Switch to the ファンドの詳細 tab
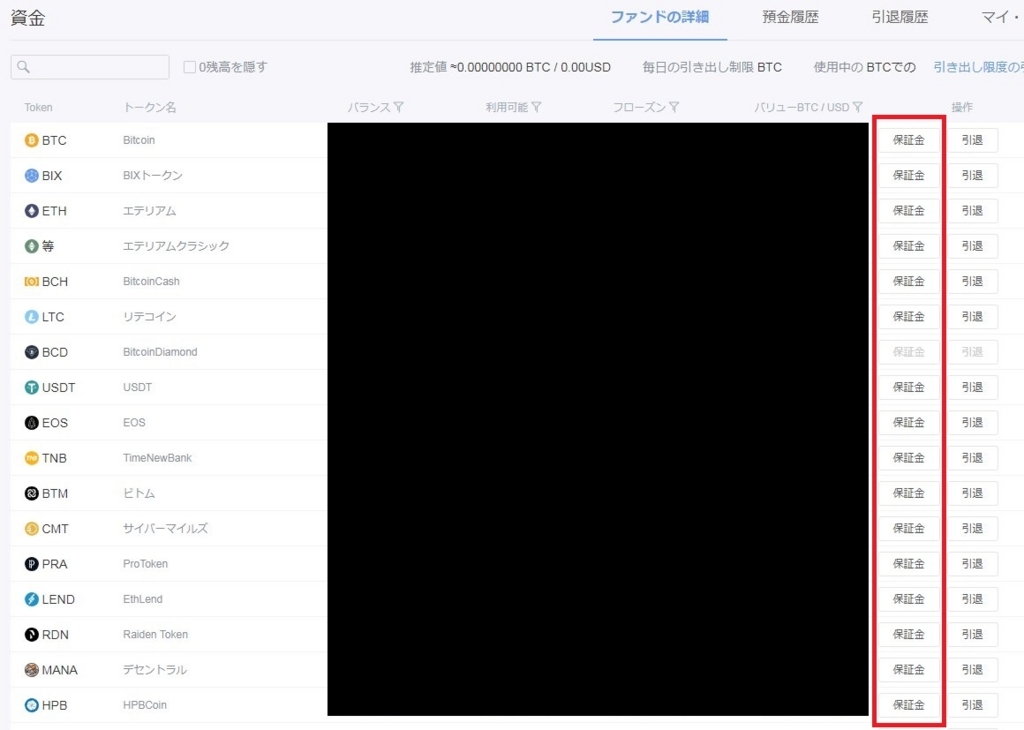The width and height of the screenshot is (1024, 730). pos(660,17)
